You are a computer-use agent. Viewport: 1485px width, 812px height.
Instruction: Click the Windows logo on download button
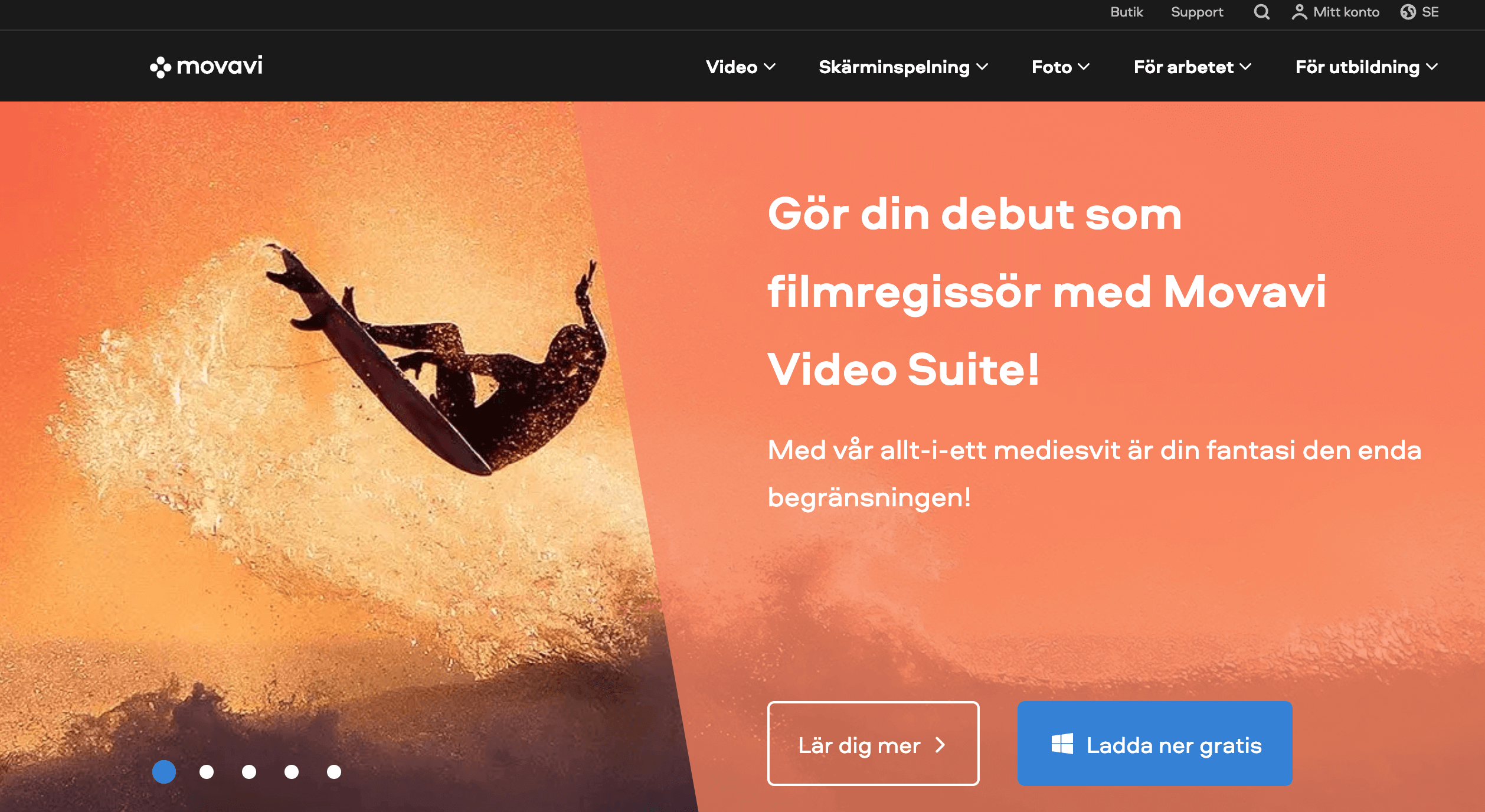pos(1062,744)
